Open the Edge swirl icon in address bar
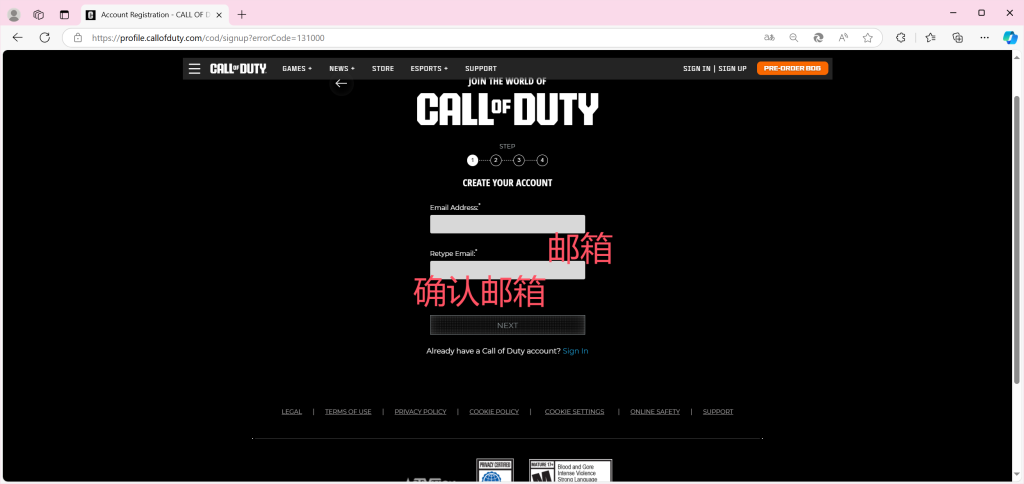 click(818, 38)
